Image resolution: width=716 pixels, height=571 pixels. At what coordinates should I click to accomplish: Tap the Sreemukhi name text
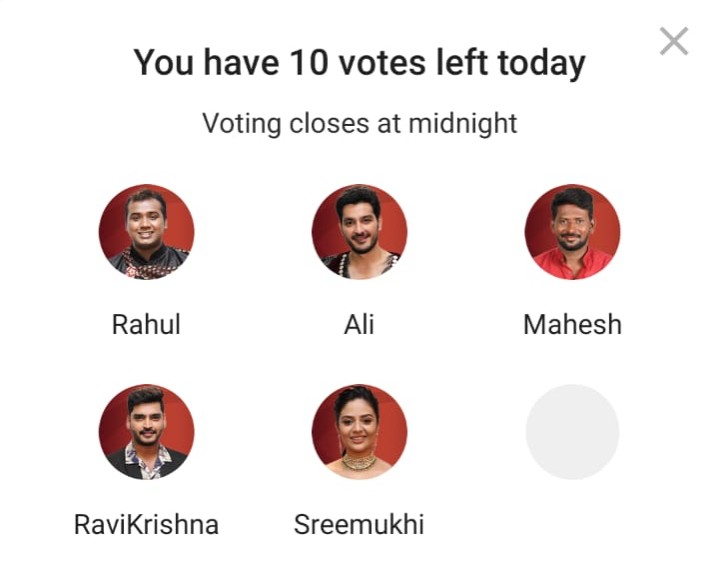[359, 524]
